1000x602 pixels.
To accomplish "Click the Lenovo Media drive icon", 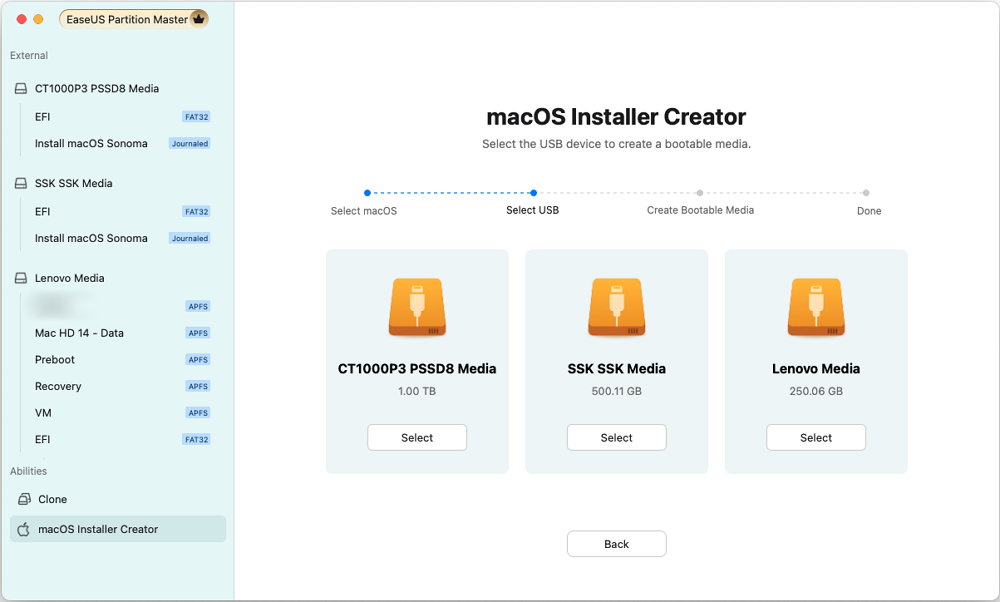I will (816, 307).
